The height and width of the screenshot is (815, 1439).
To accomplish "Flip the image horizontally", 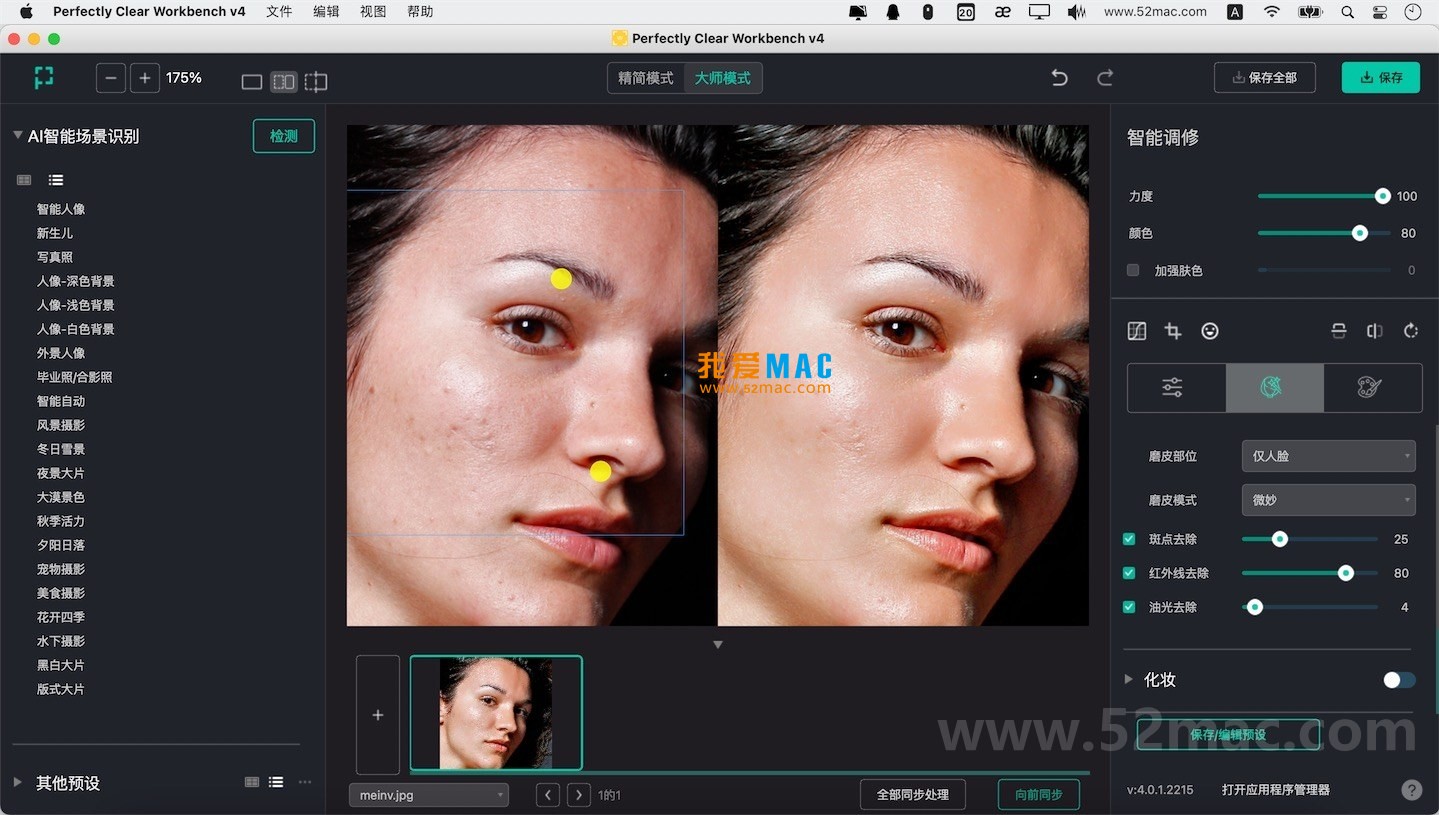I will pos(1375,331).
